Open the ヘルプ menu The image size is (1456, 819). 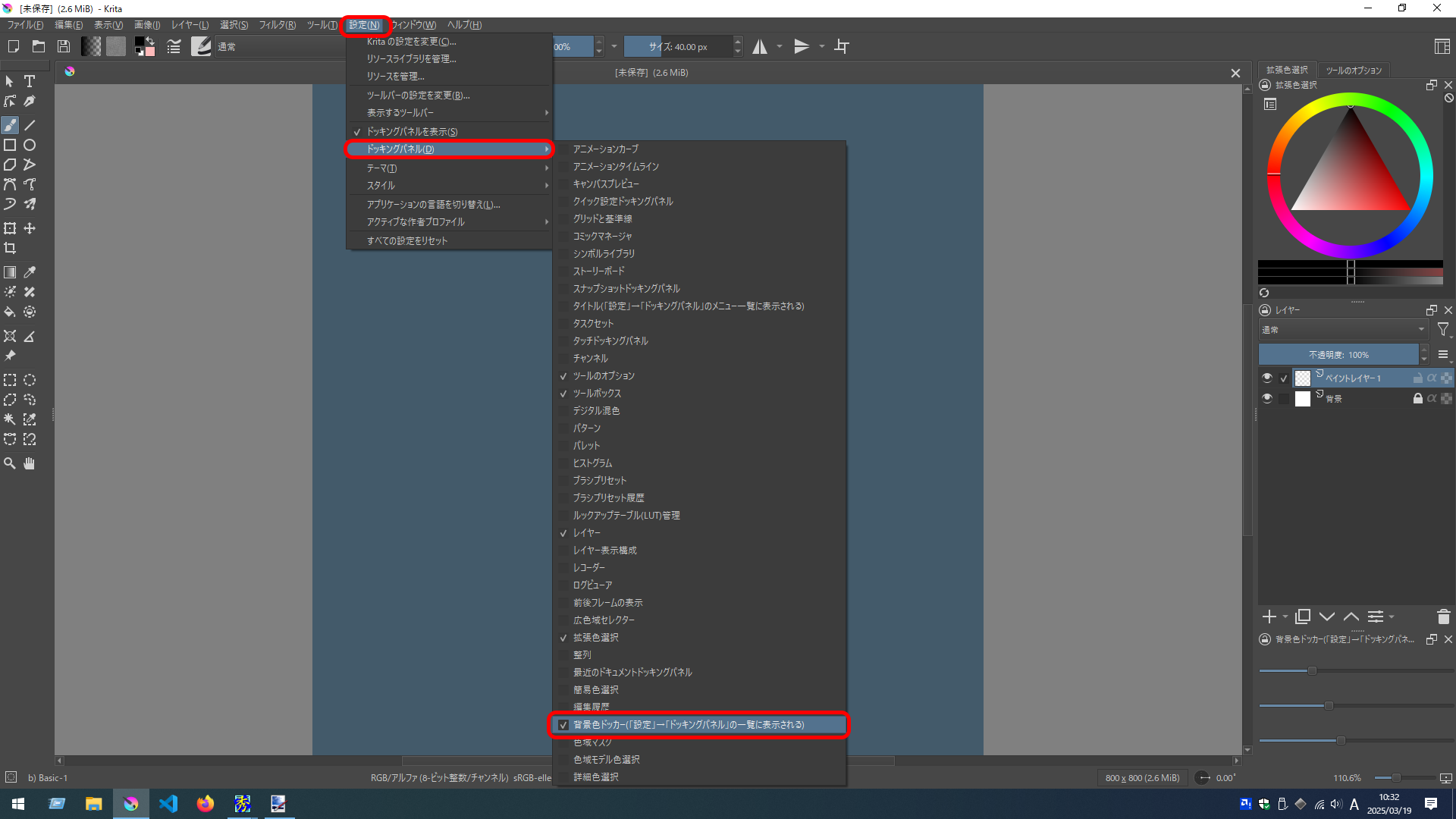click(463, 24)
